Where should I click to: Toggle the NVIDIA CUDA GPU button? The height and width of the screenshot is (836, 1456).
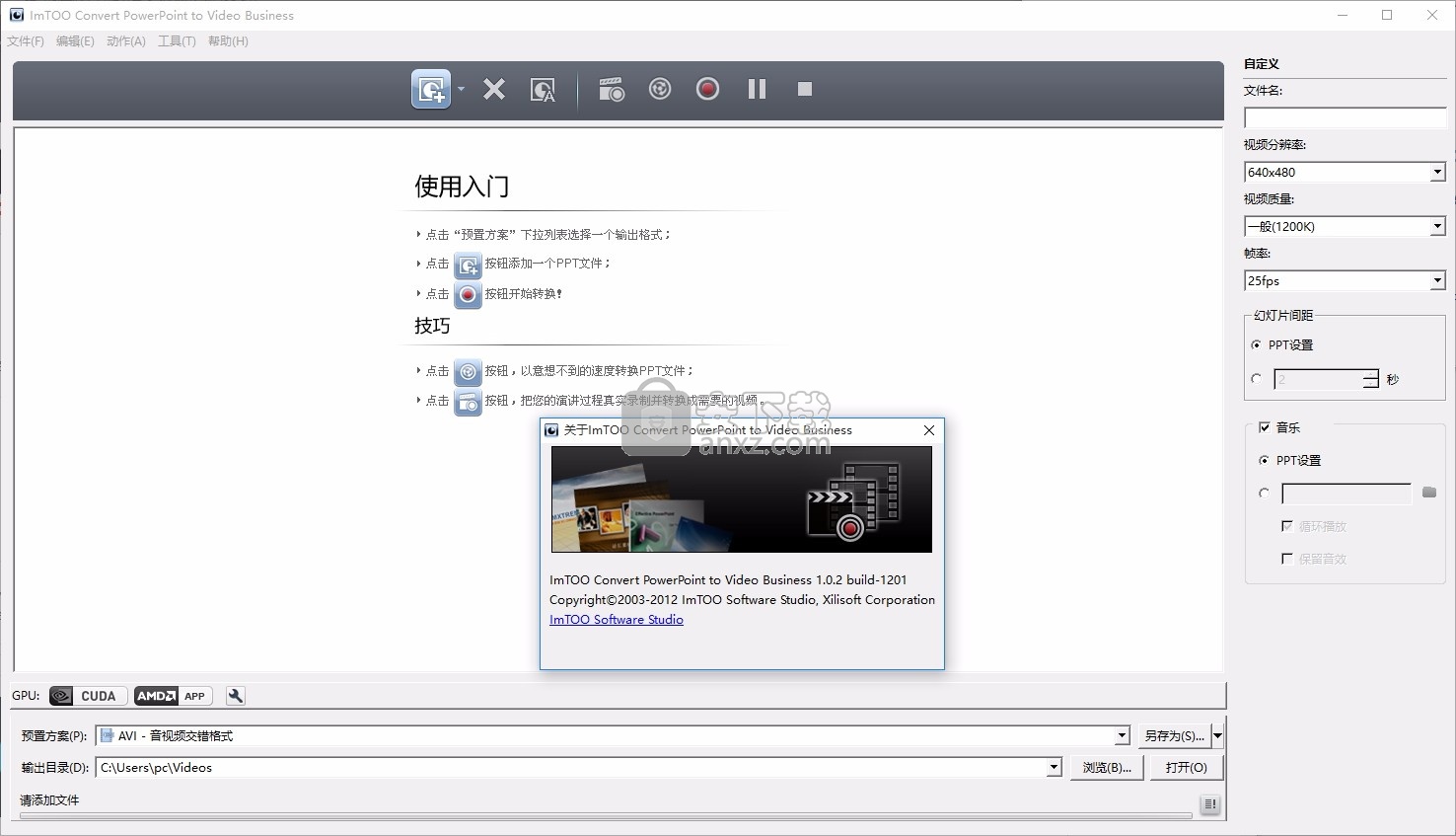(x=88, y=696)
